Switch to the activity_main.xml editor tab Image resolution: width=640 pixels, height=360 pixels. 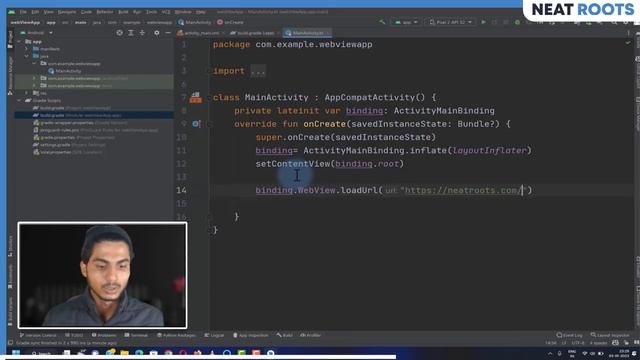pos(199,33)
